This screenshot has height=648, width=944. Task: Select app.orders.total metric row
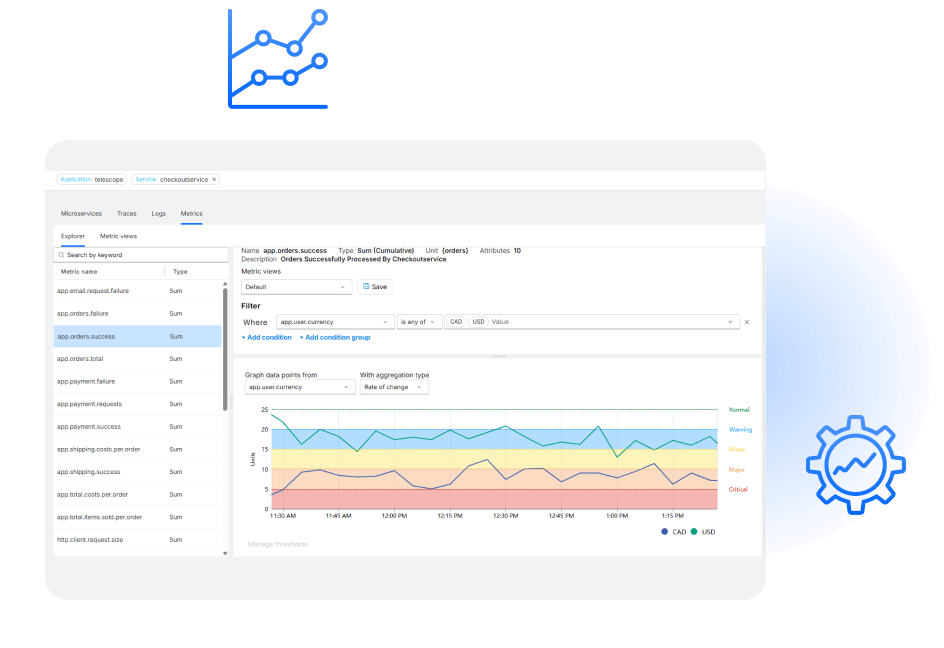click(x=137, y=359)
